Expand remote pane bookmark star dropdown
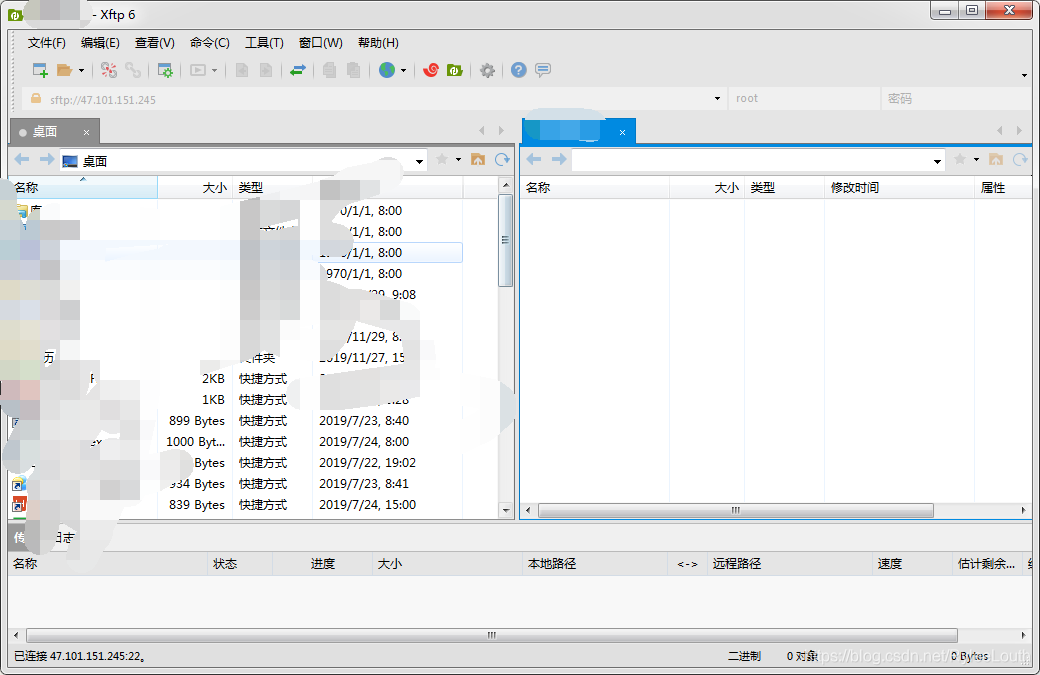 pyautogui.click(x=976, y=160)
